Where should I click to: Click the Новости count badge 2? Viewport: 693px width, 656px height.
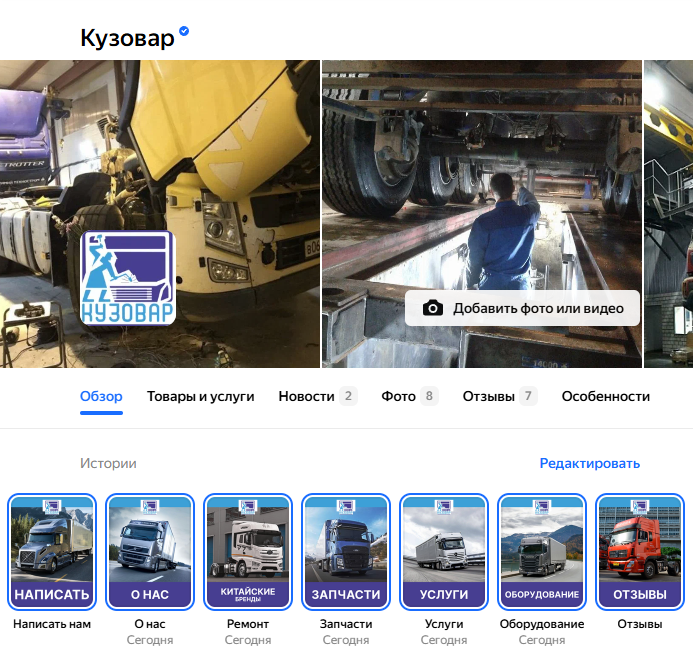pyautogui.click(x=348, y=396)
